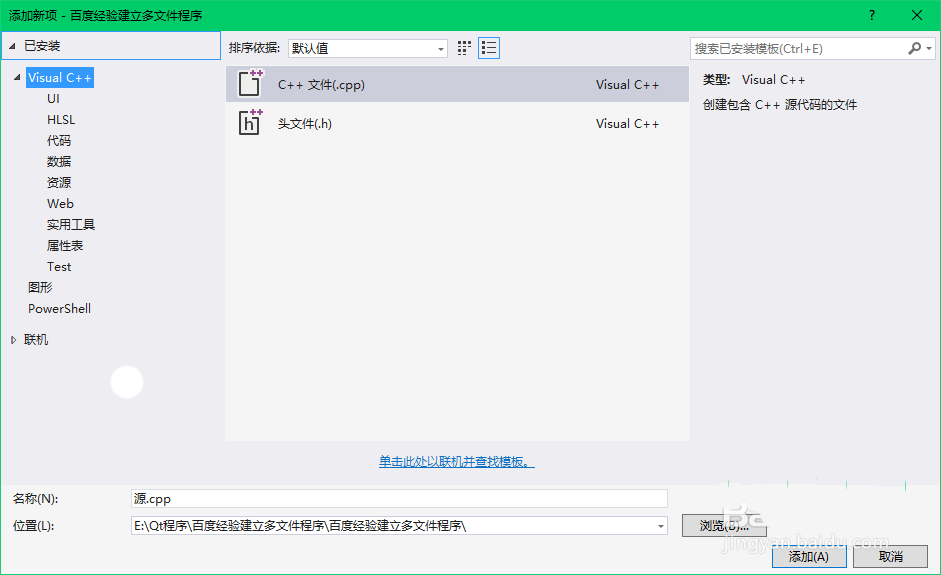The image size is (941, 575).
Task: Select the 头文件(.h) template name
Action: point(305,124)
